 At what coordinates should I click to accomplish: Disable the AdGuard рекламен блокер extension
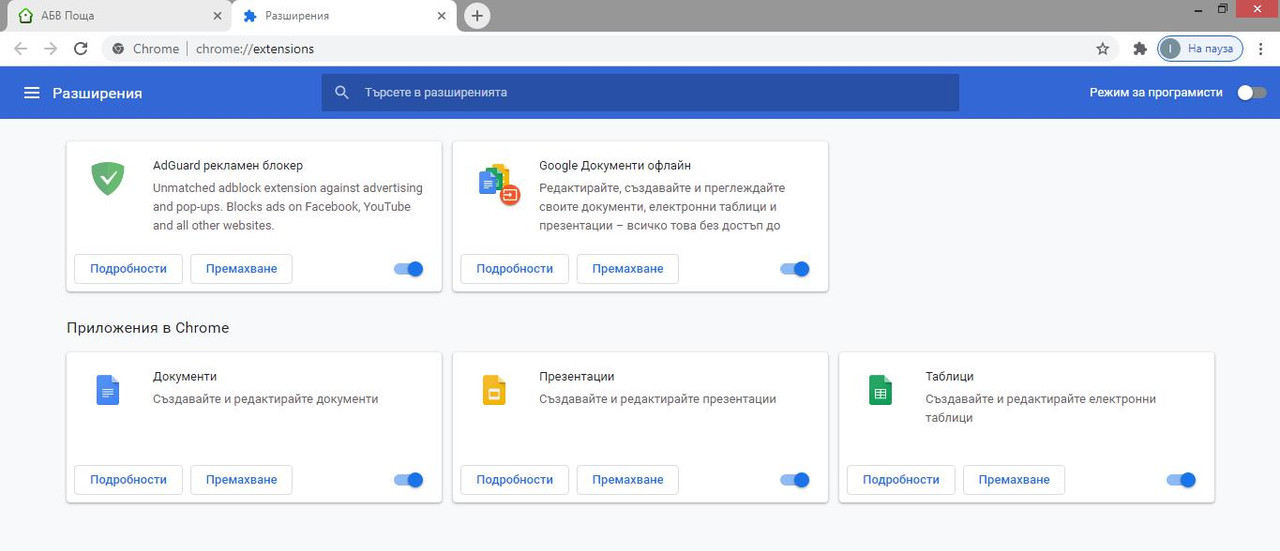[409, 269]
